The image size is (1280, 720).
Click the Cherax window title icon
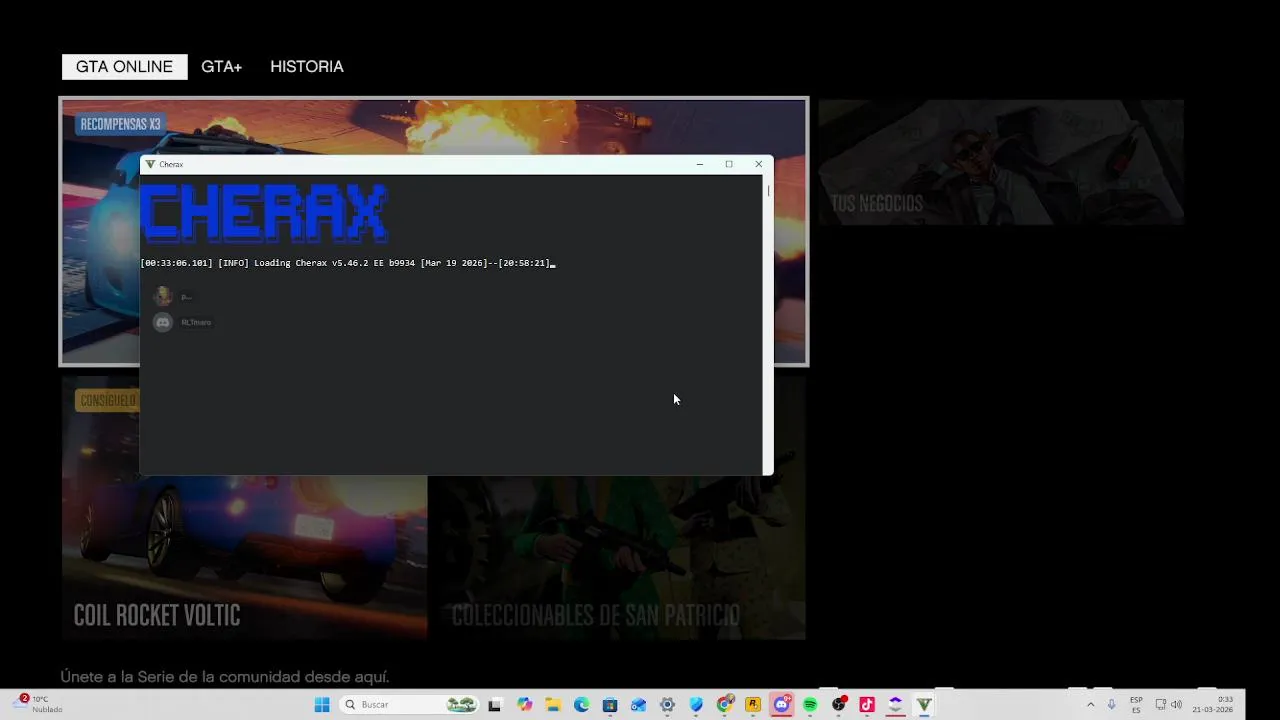(150, 164)
